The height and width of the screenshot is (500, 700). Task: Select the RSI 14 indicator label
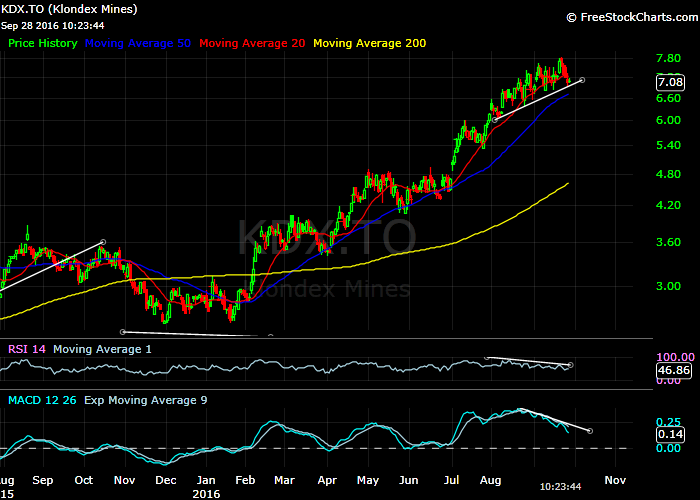(x=27, y=349)
